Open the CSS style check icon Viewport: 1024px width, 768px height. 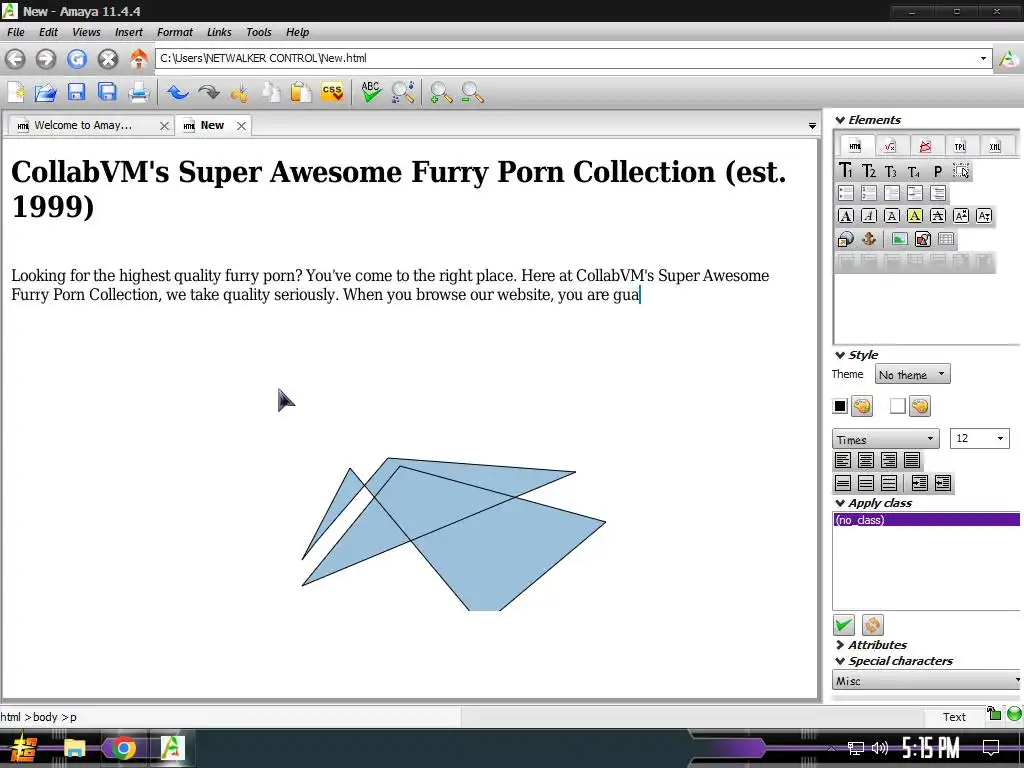pos(332,92)
